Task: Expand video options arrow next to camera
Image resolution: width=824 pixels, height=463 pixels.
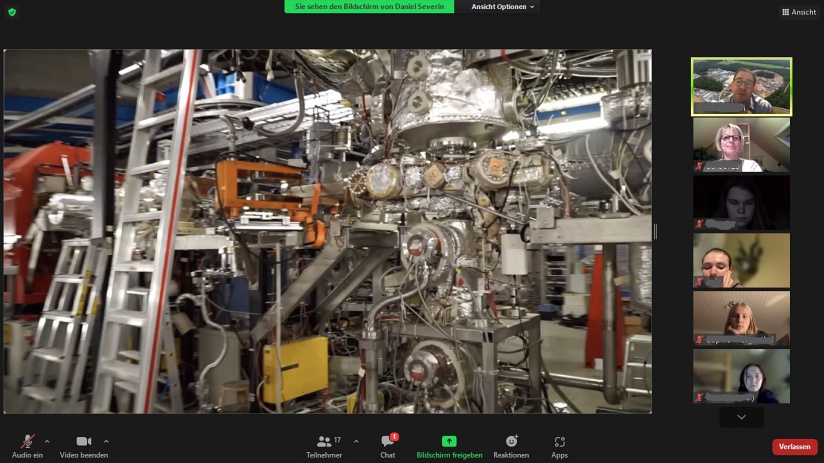Action: tap(106, 440)
